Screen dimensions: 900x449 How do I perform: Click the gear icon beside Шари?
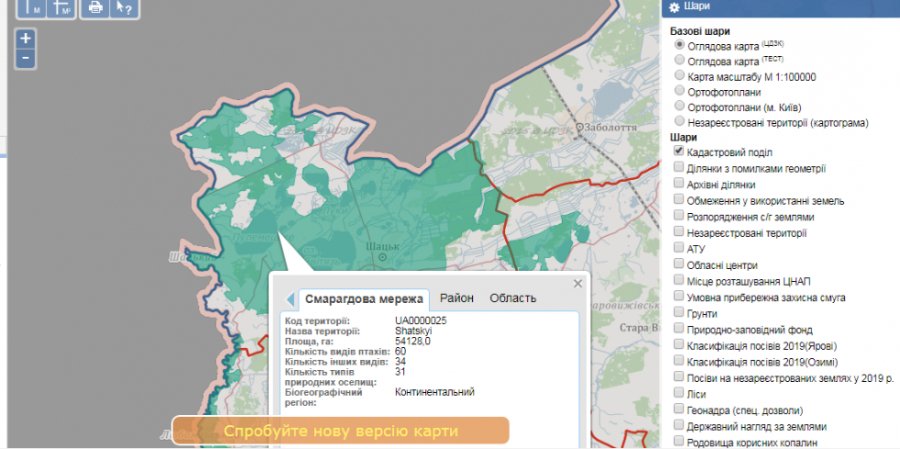[x=674, y=8]
